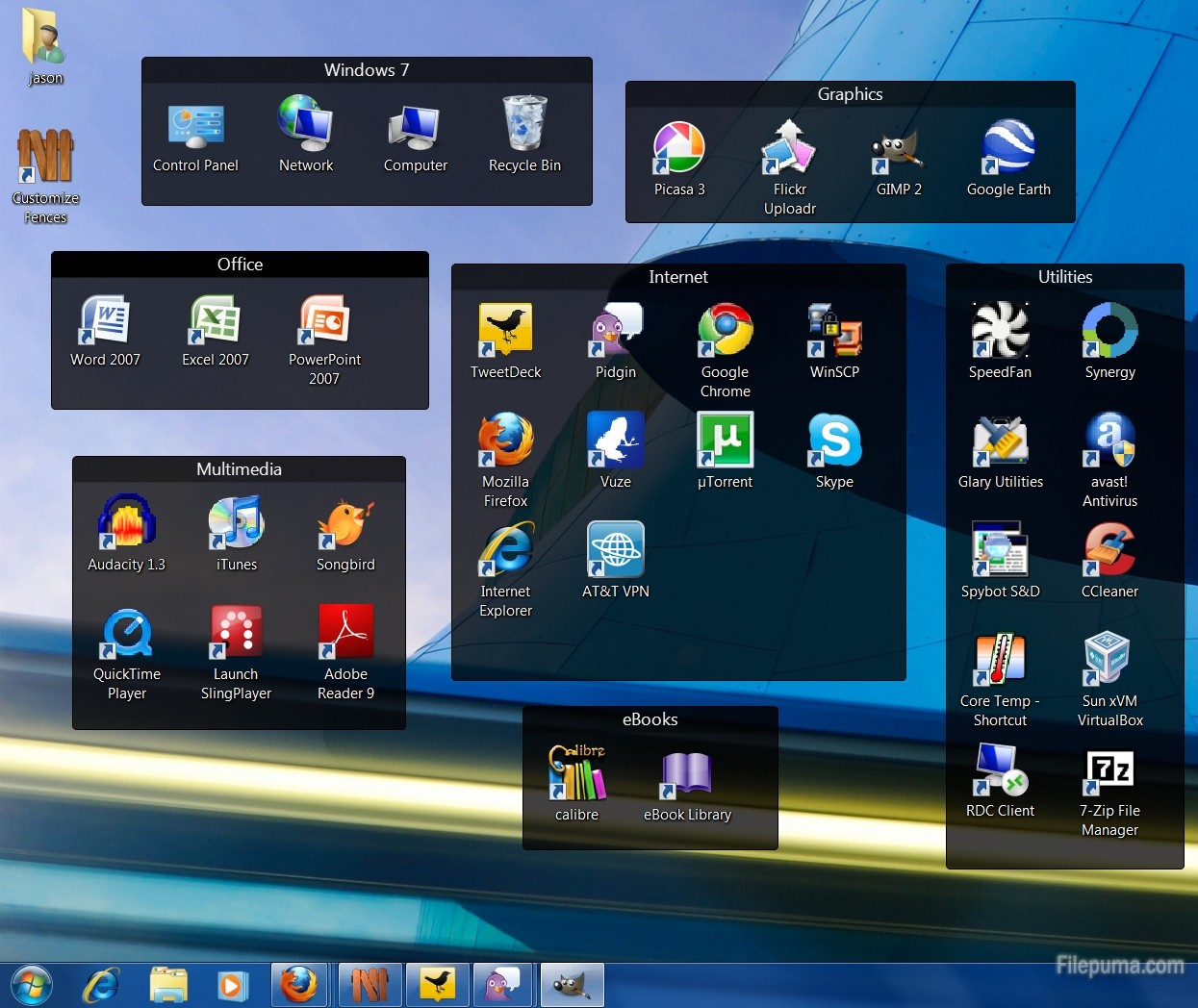Click the Multimedia fence title

point(239,469)
